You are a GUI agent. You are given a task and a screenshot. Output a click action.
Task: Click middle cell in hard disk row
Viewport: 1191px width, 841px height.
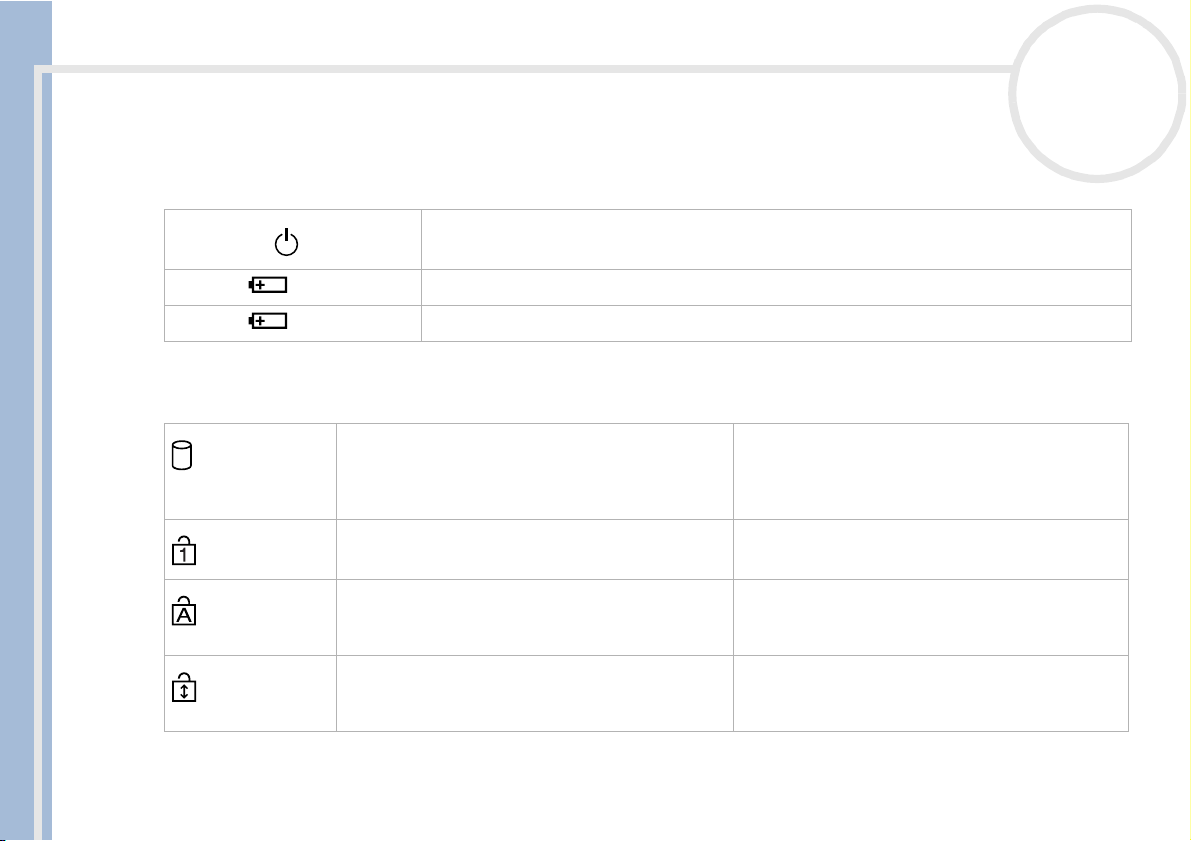click(x=535, y=472)
